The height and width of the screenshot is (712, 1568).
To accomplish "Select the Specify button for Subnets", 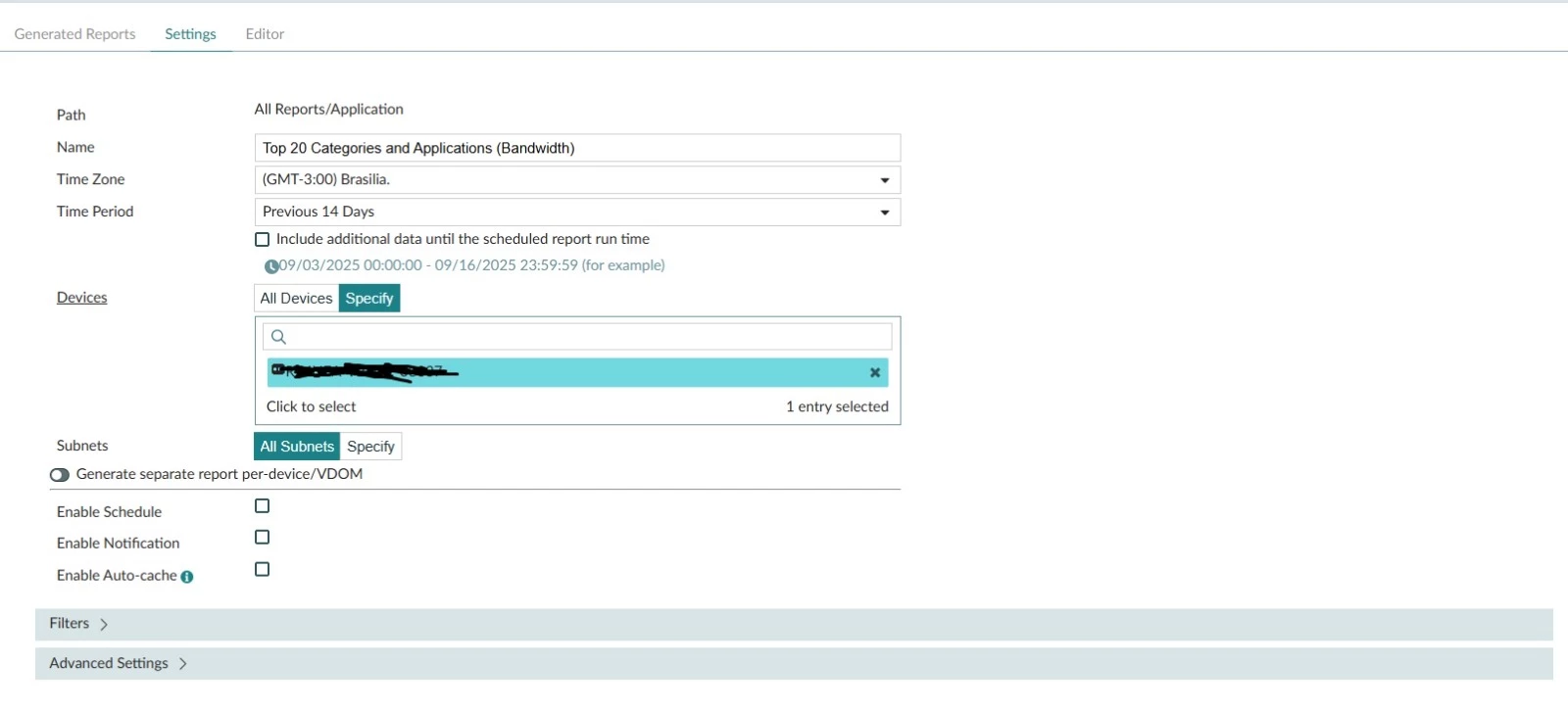I will [x=370, y=447].
